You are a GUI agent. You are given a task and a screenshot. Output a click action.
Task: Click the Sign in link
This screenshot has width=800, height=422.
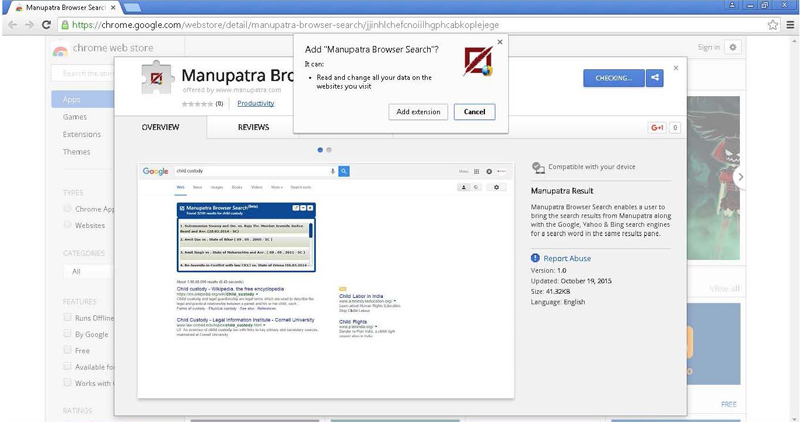[709, 47]
